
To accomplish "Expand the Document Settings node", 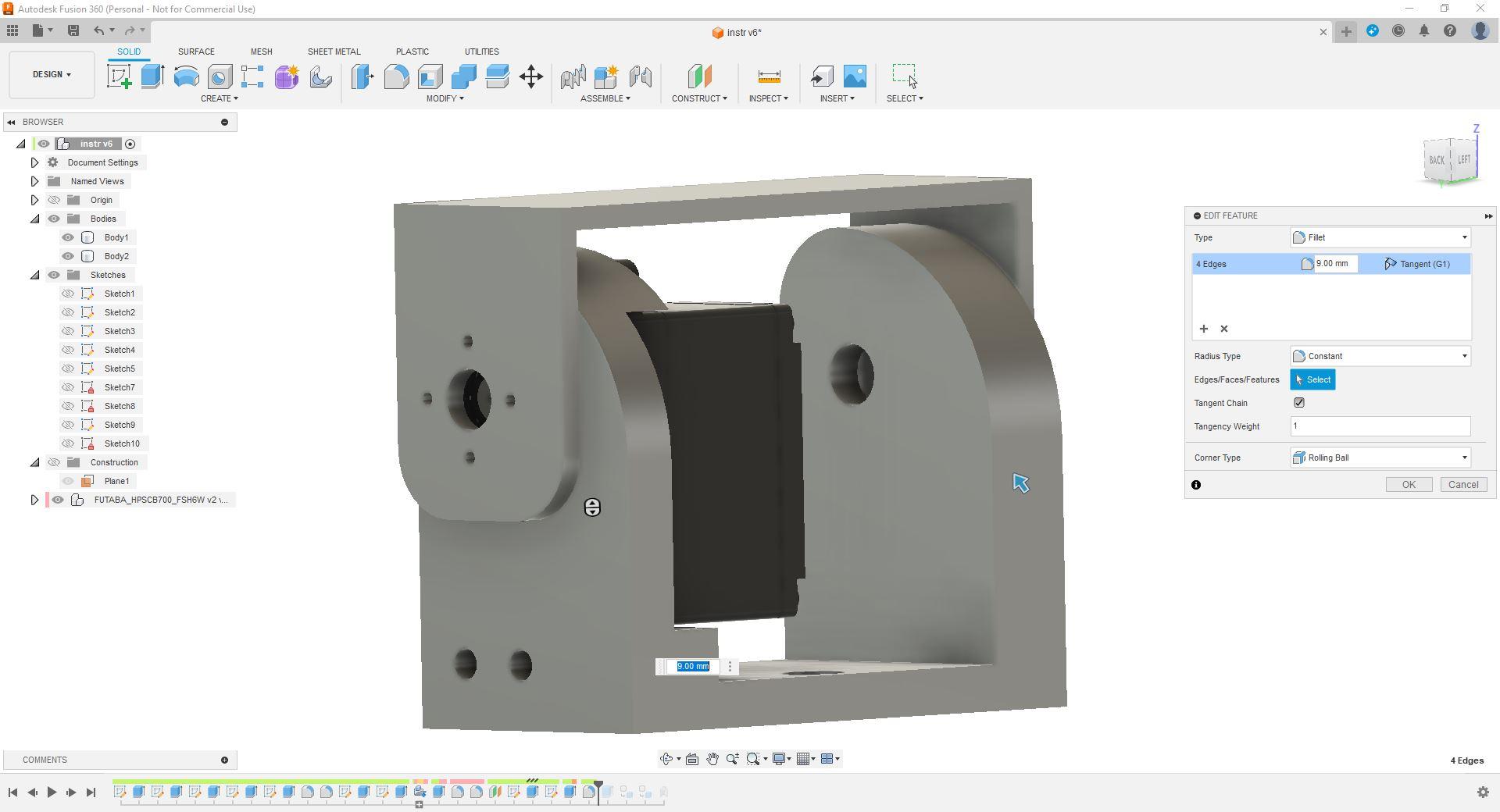I will pos(34,162).
